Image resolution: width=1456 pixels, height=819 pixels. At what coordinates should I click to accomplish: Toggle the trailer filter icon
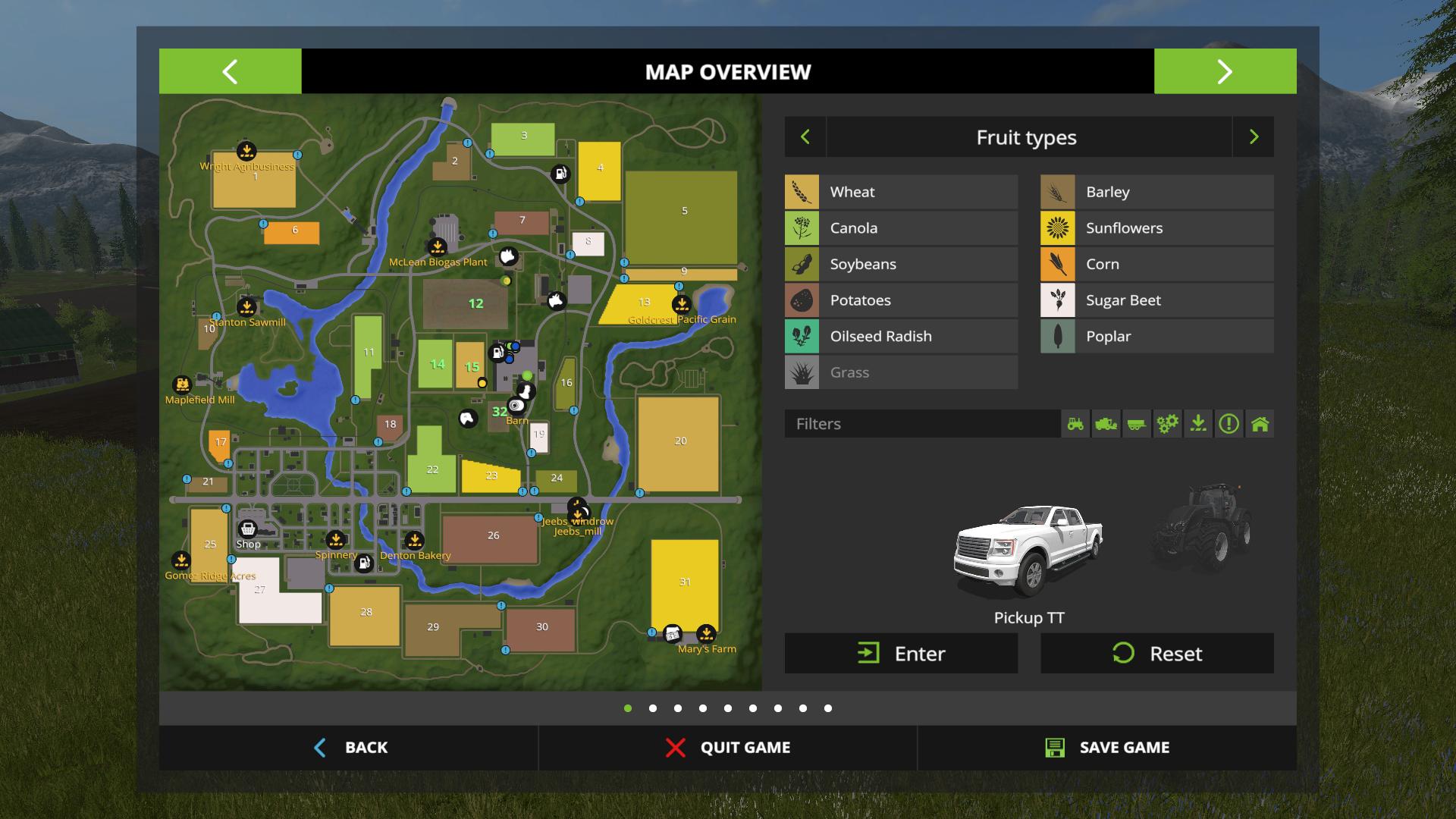coord(1136,424)
